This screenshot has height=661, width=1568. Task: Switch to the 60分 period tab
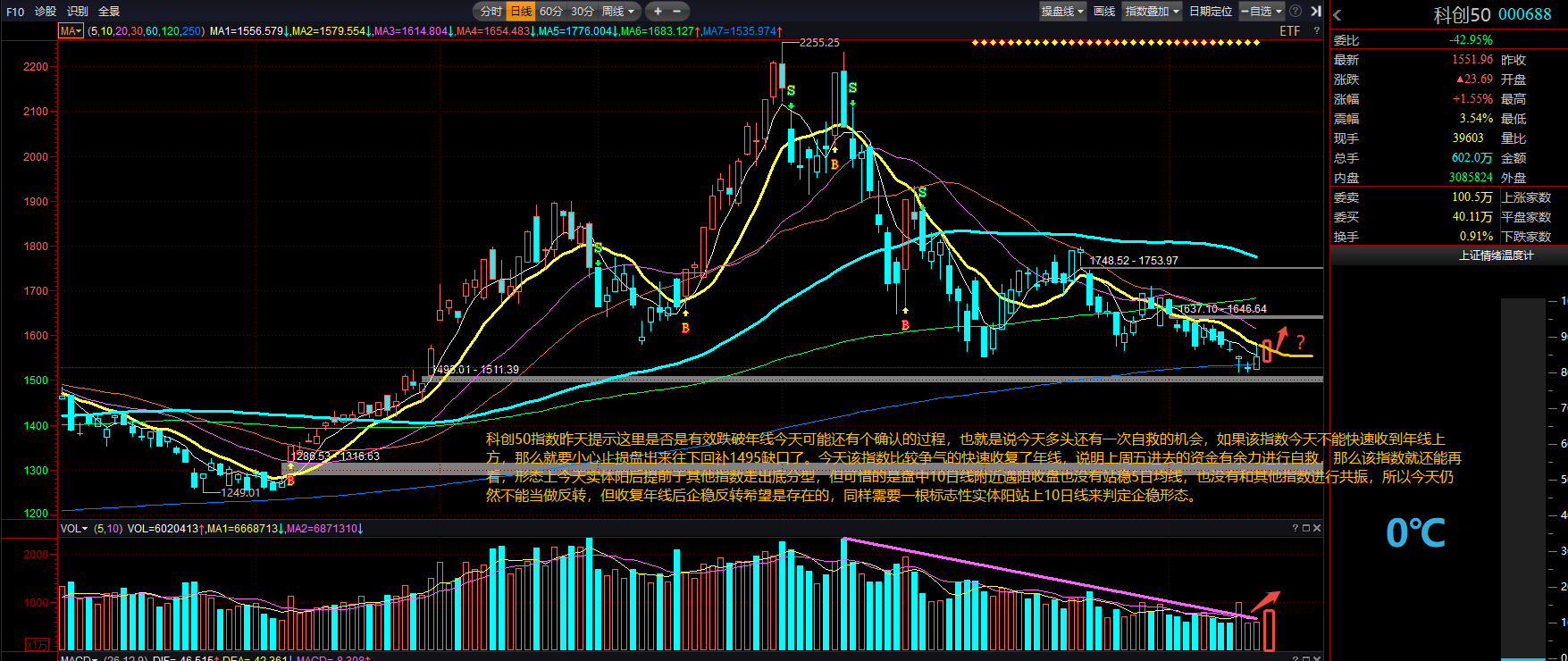[x=551, y=12]
